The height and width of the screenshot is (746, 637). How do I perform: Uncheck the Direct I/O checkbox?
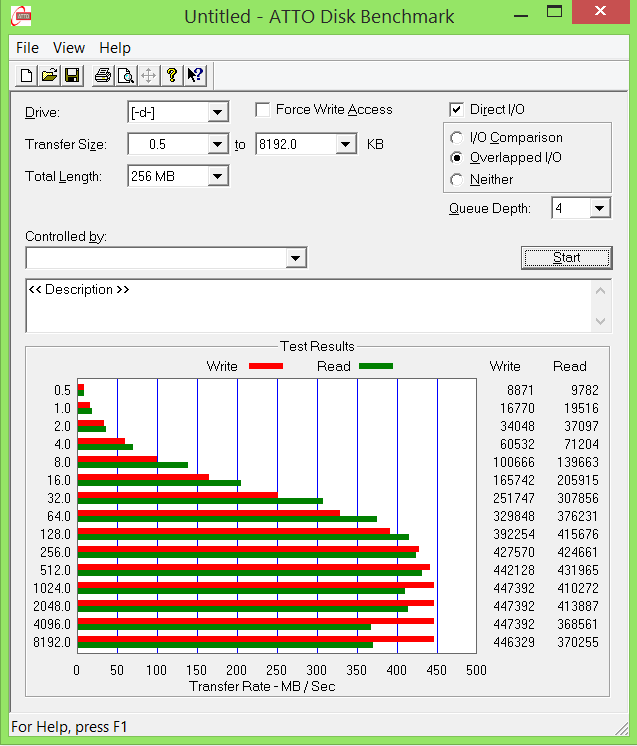(x=457, y=110)
